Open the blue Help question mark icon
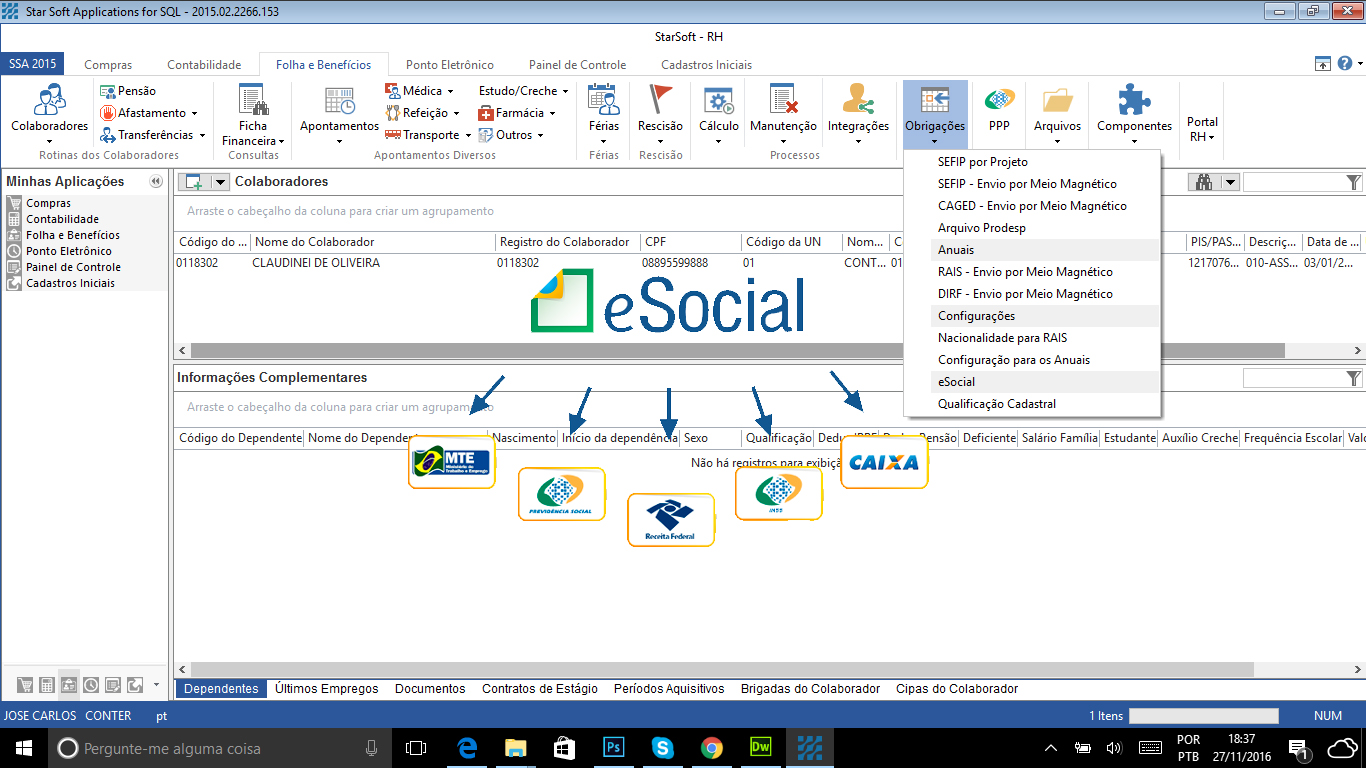Viewport: 1366px width, 768px height. click(x=1346, y=63)
